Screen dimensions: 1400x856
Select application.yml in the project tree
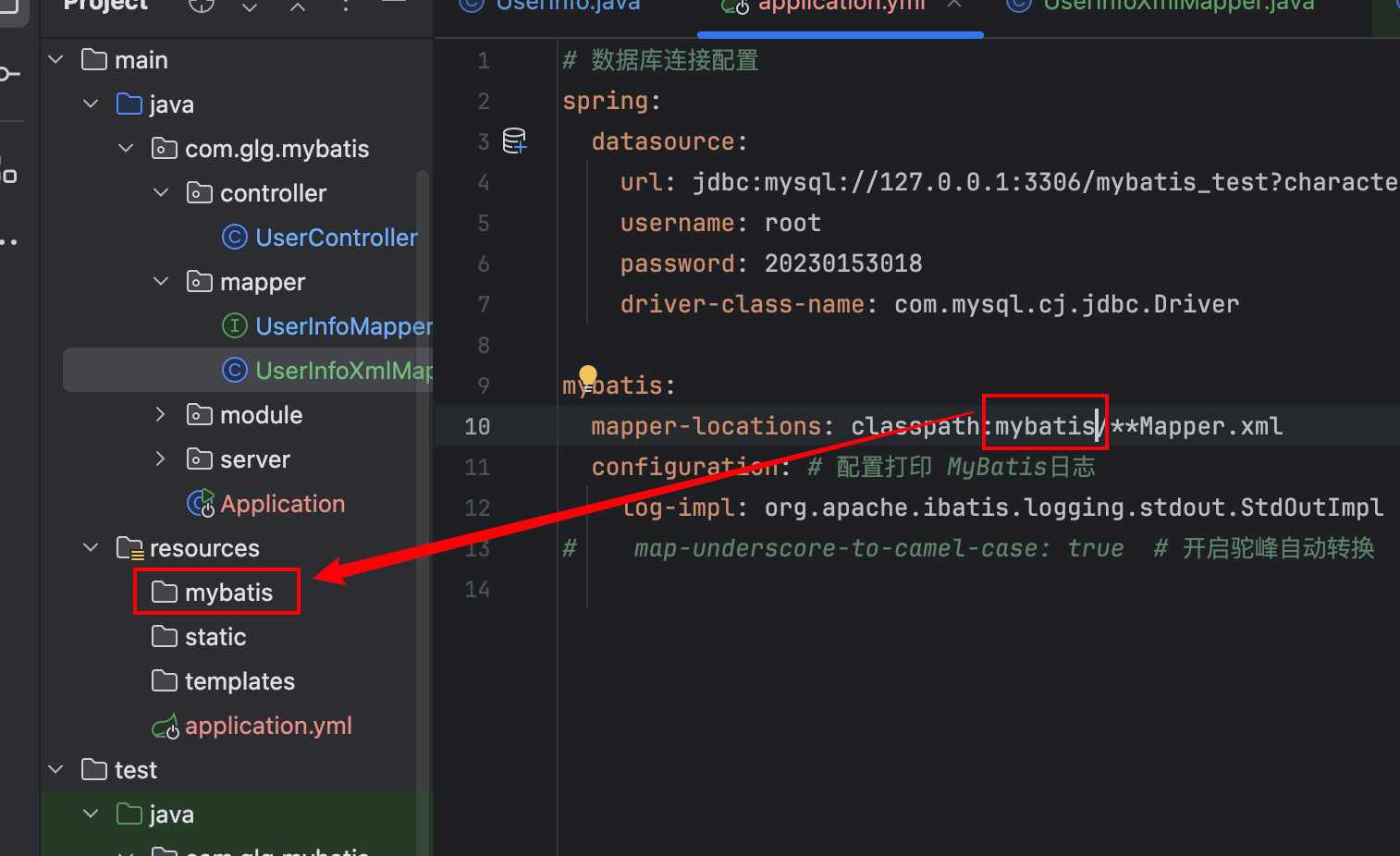click(269, 726)
